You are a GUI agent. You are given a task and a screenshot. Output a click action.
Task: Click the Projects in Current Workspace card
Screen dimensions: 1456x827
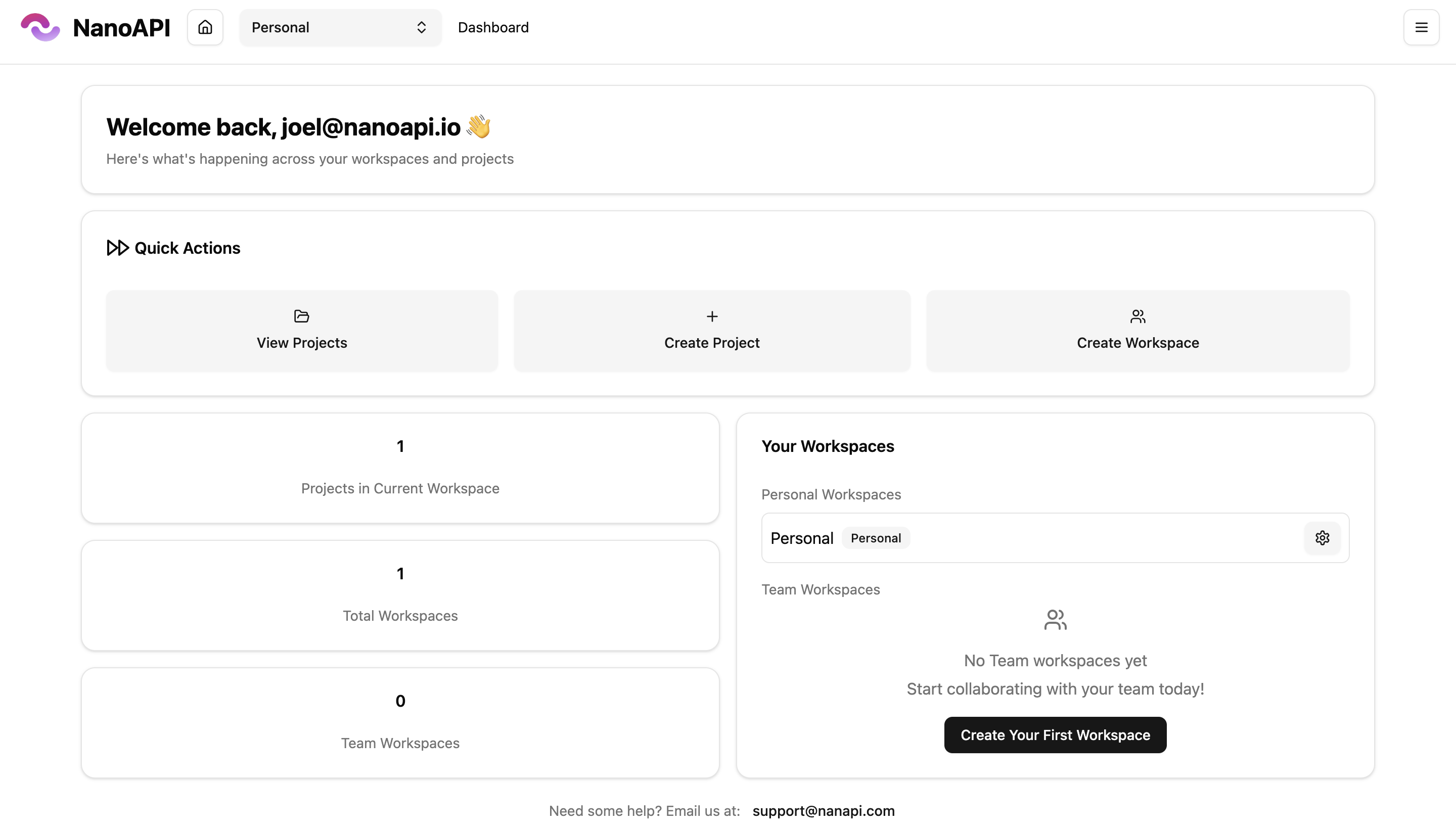tap(400, 469)
